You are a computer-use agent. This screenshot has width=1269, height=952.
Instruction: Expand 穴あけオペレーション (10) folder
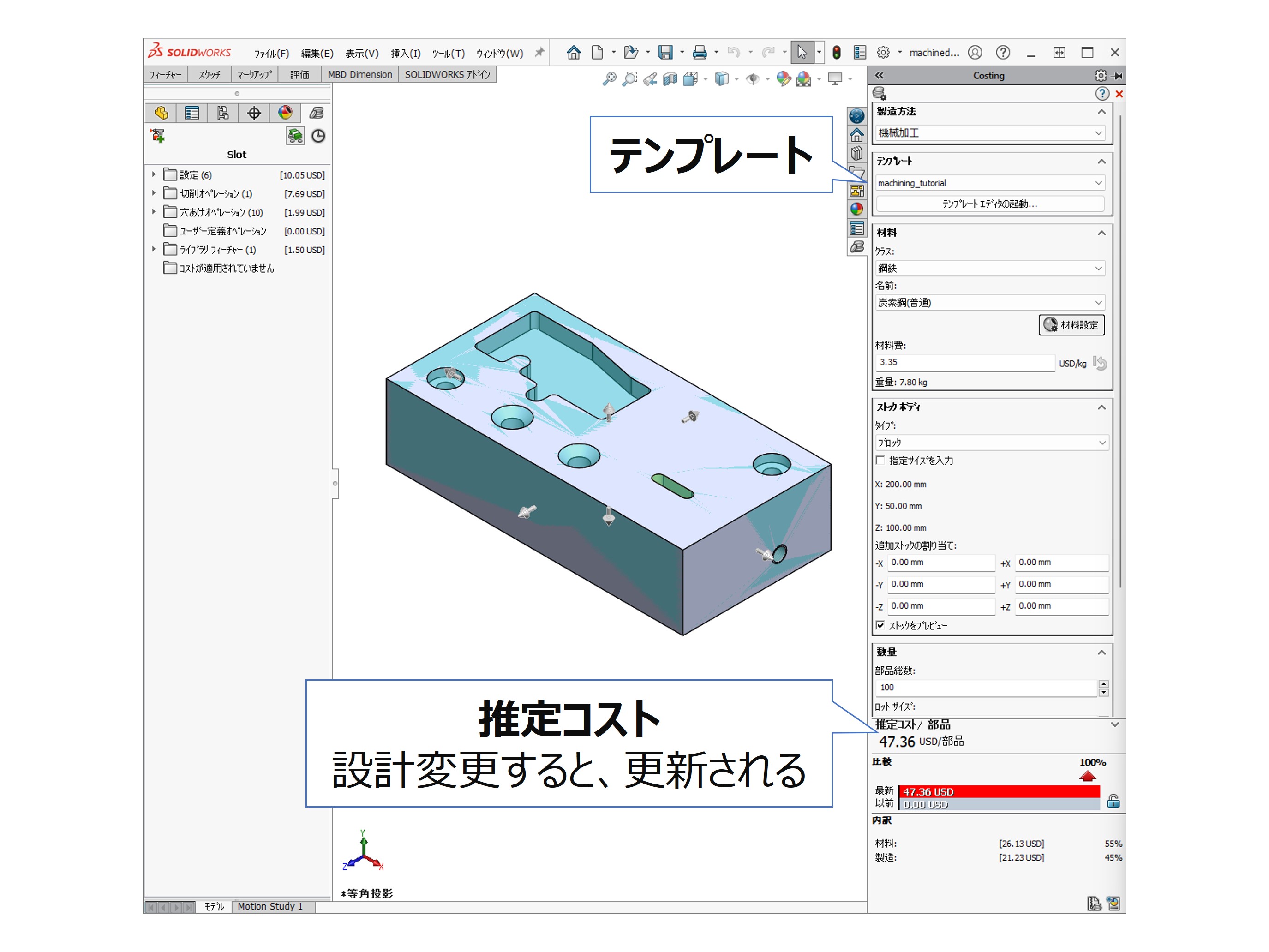(x=154, y=212)
